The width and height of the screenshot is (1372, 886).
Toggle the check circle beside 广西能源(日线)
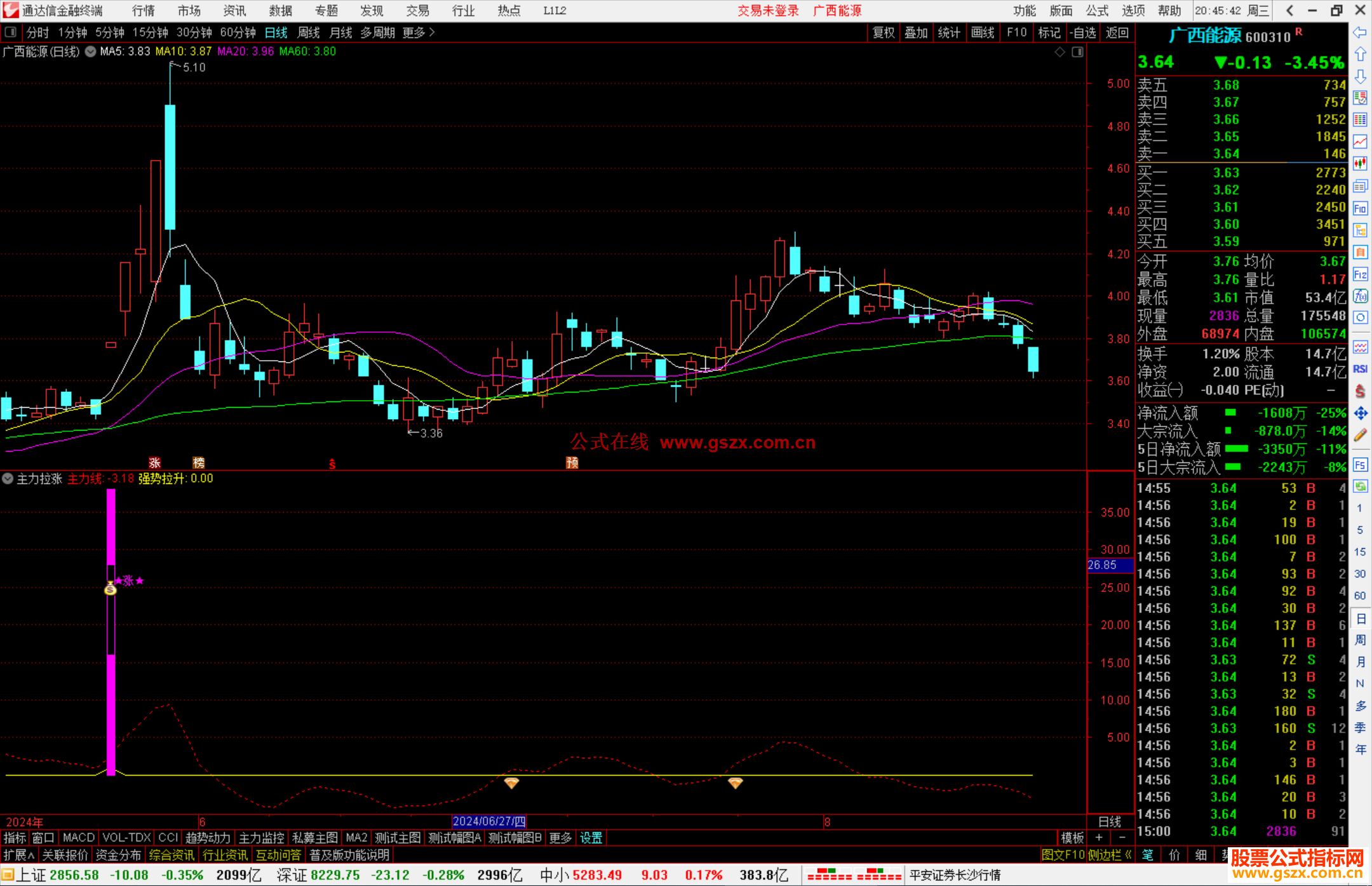pyautogui.click(x=91, y=51)
